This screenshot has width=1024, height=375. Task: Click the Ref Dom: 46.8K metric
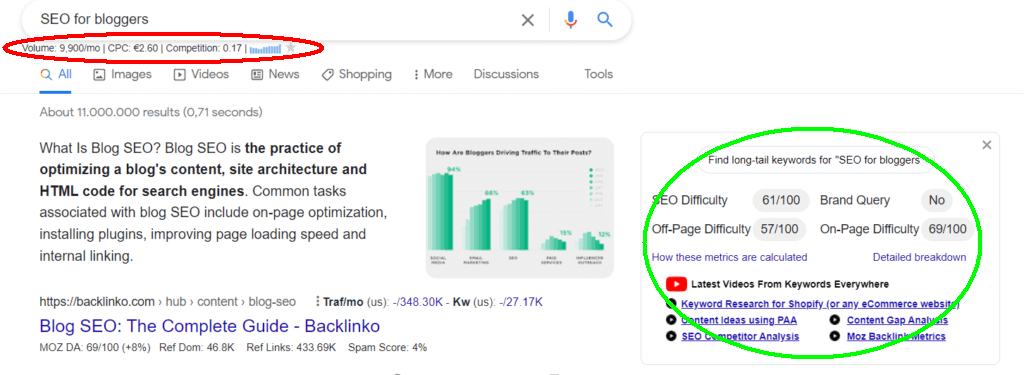pyautogui.click(x=197, y=348)
